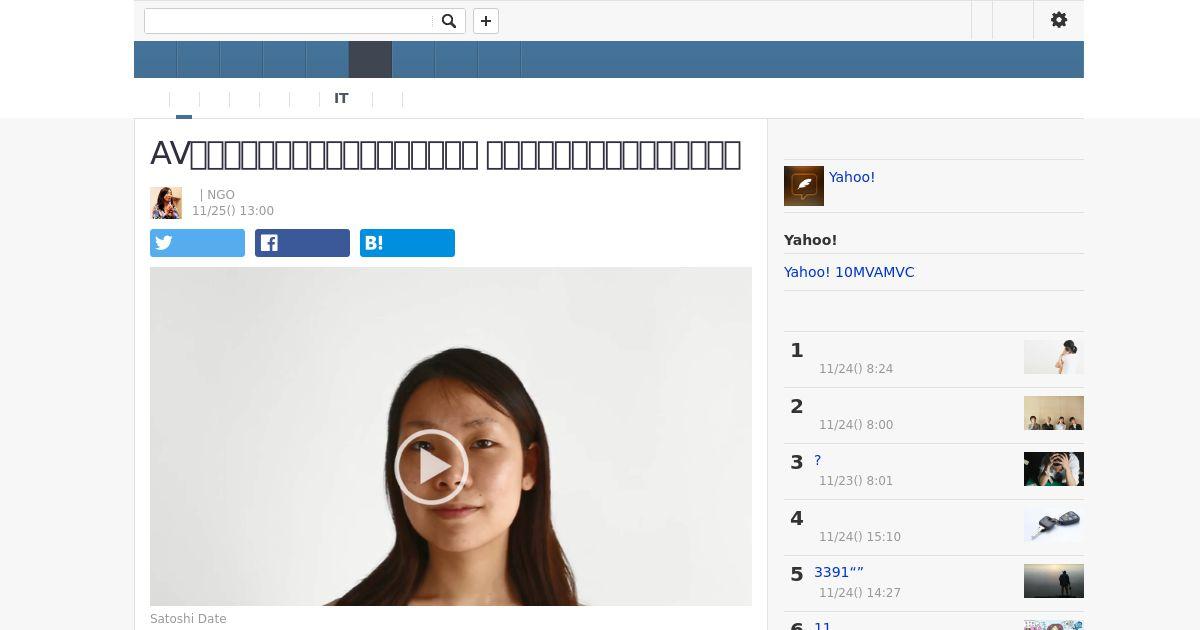1200x630 pixels.
Task: Click the 11/24() 14:27 ranking timestamp
Action: click(x=860, y=593)
